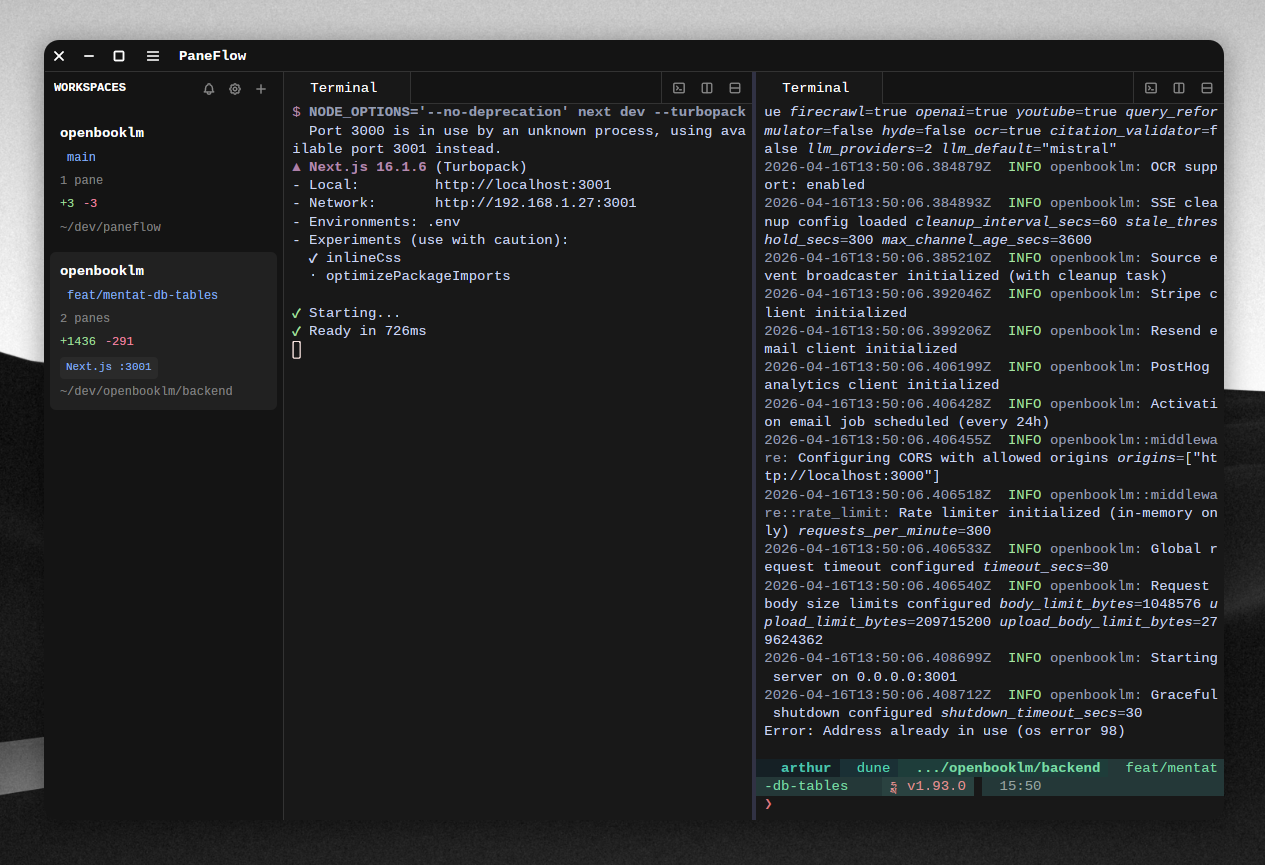Click the Next.js :3001 badge
Viewport: 1265px width, 865px height.
pyautogui.click(x=108, y=366)
